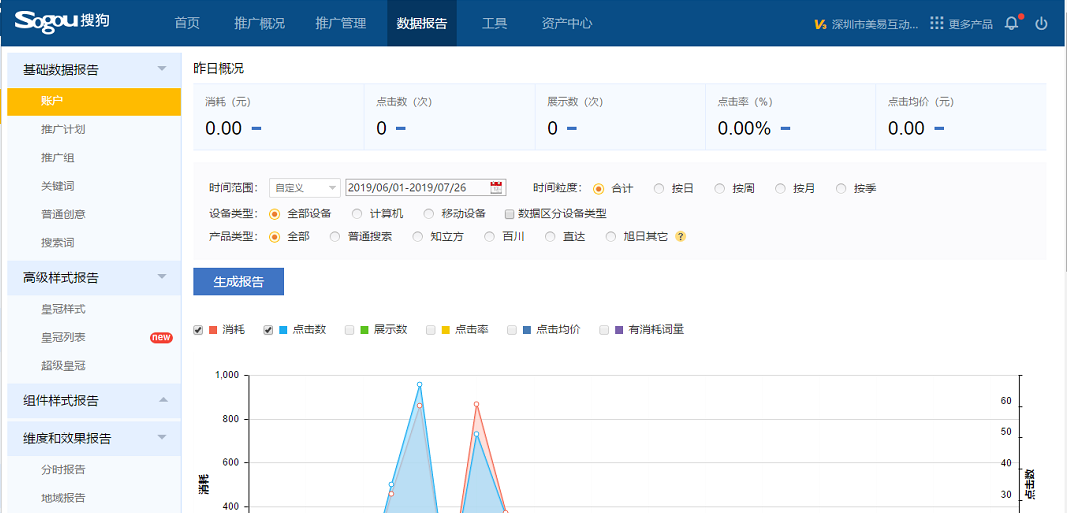Open the 资产中心 navigation tab
The image size is (1067, 513).
click(x=567, y=23)
